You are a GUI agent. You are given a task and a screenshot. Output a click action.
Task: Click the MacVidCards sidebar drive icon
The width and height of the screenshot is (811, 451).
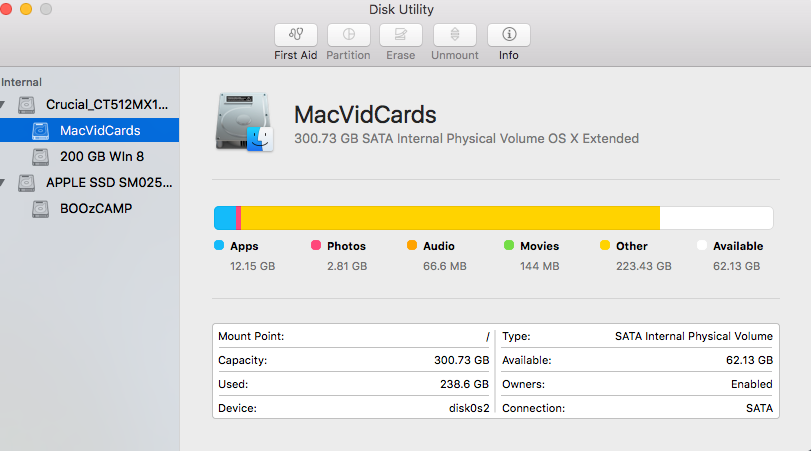(x=40, y=131)
